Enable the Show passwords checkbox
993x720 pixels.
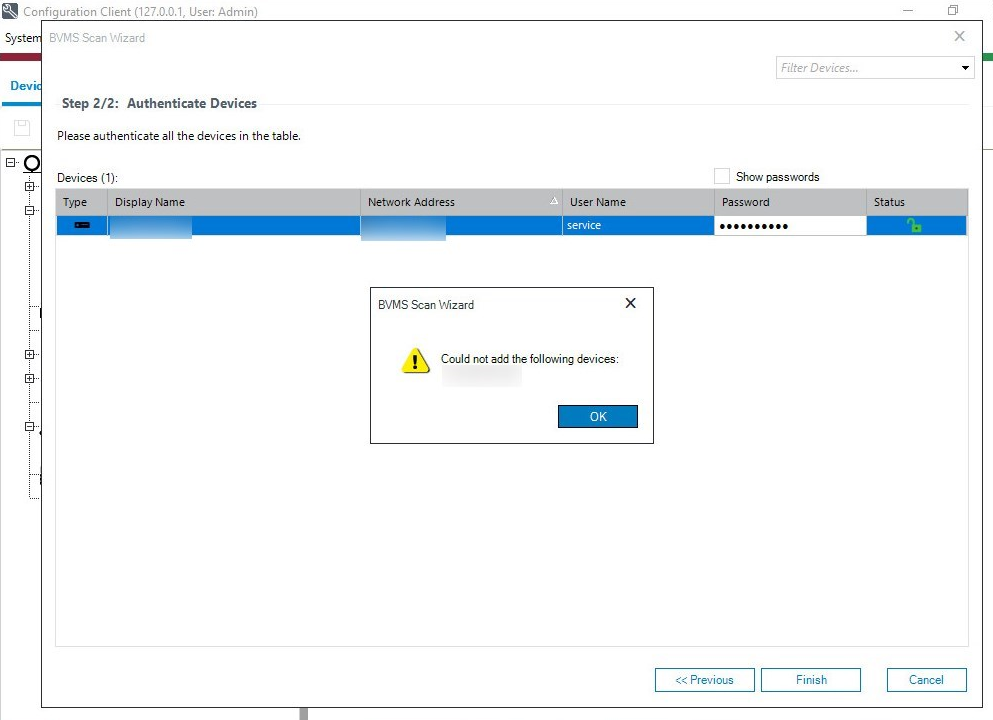[721, 176]
